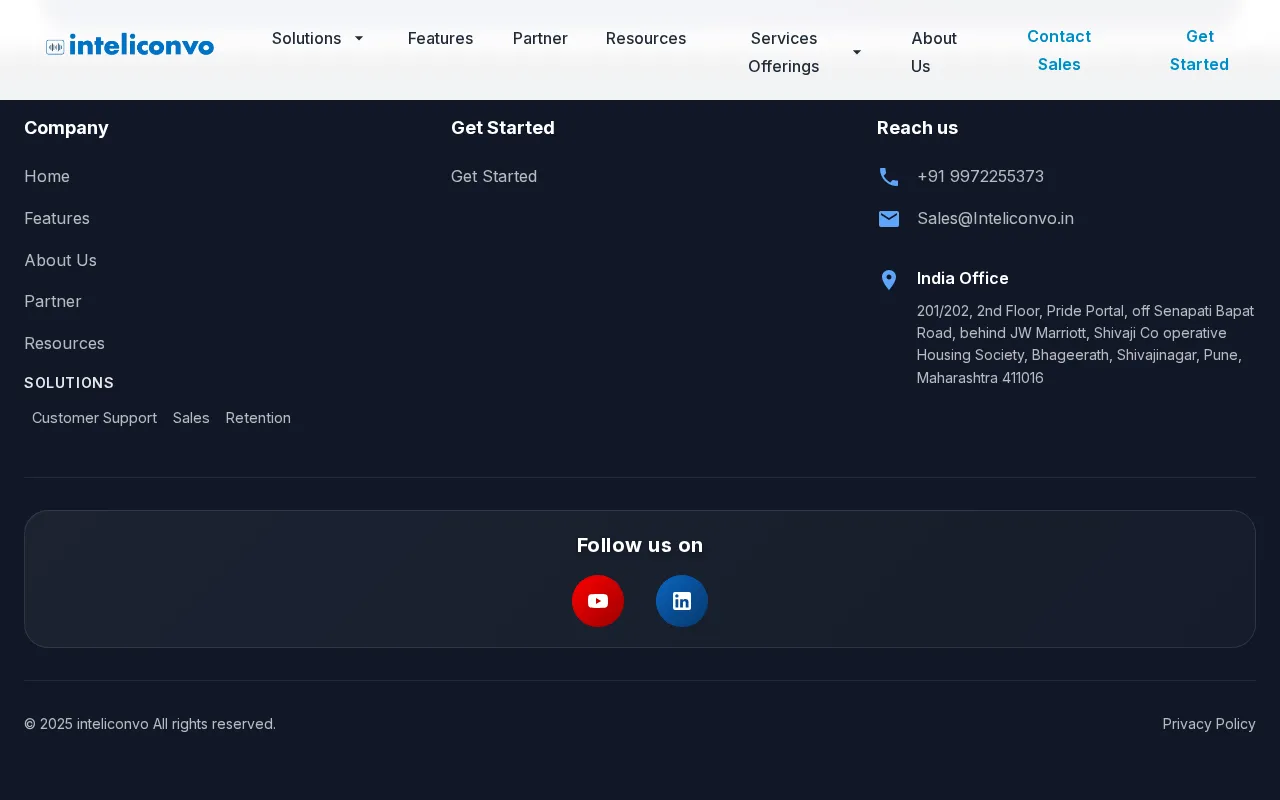Open the YouTube social icon
Image resolution: width=1280 pixels, height=800 pixels.
coord(598,601)
